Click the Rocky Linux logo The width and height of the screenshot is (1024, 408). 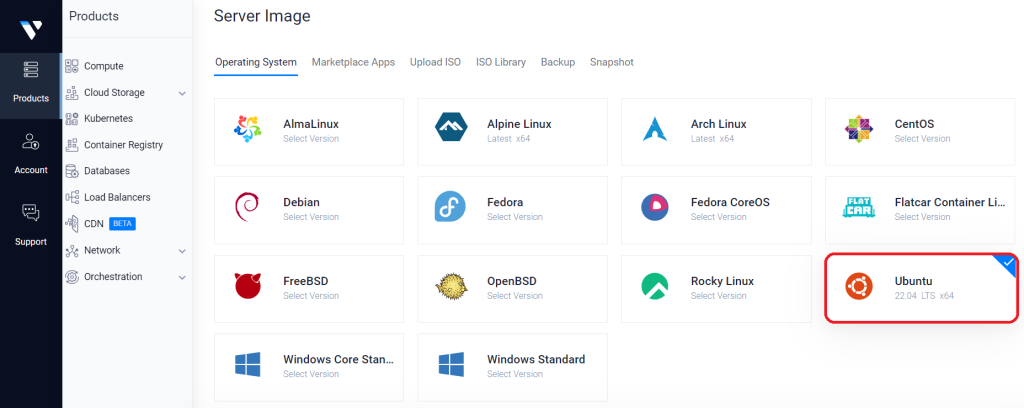[654, 286]
